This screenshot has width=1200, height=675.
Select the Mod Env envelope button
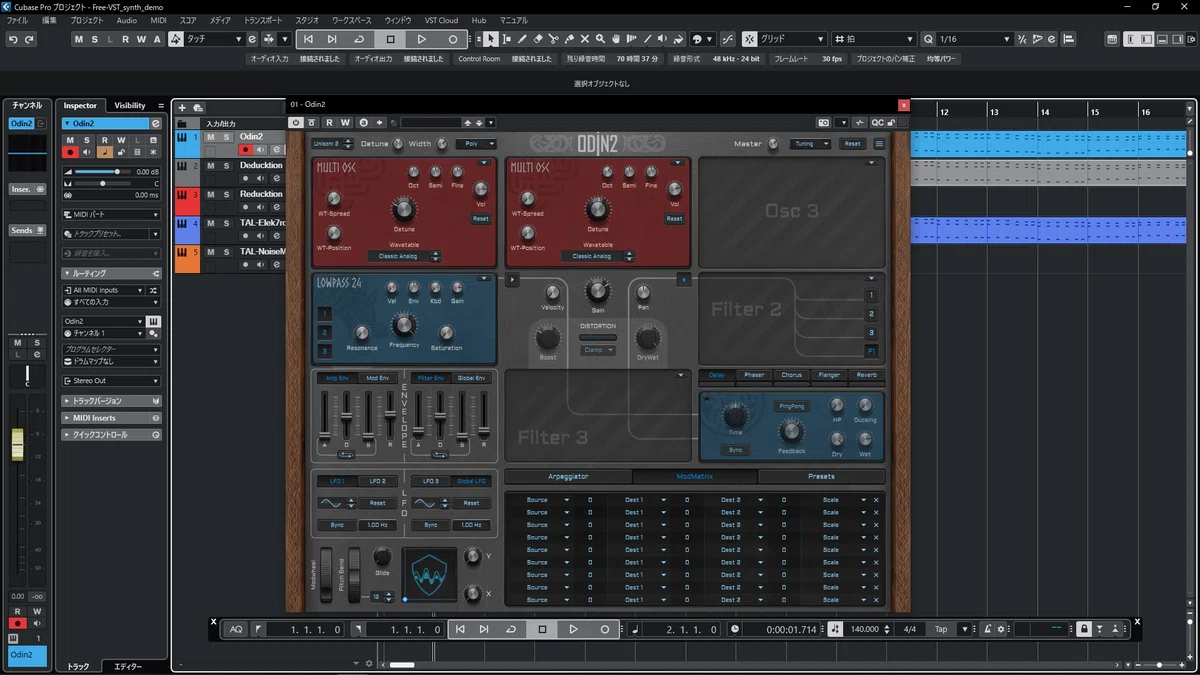coord(377,378)
